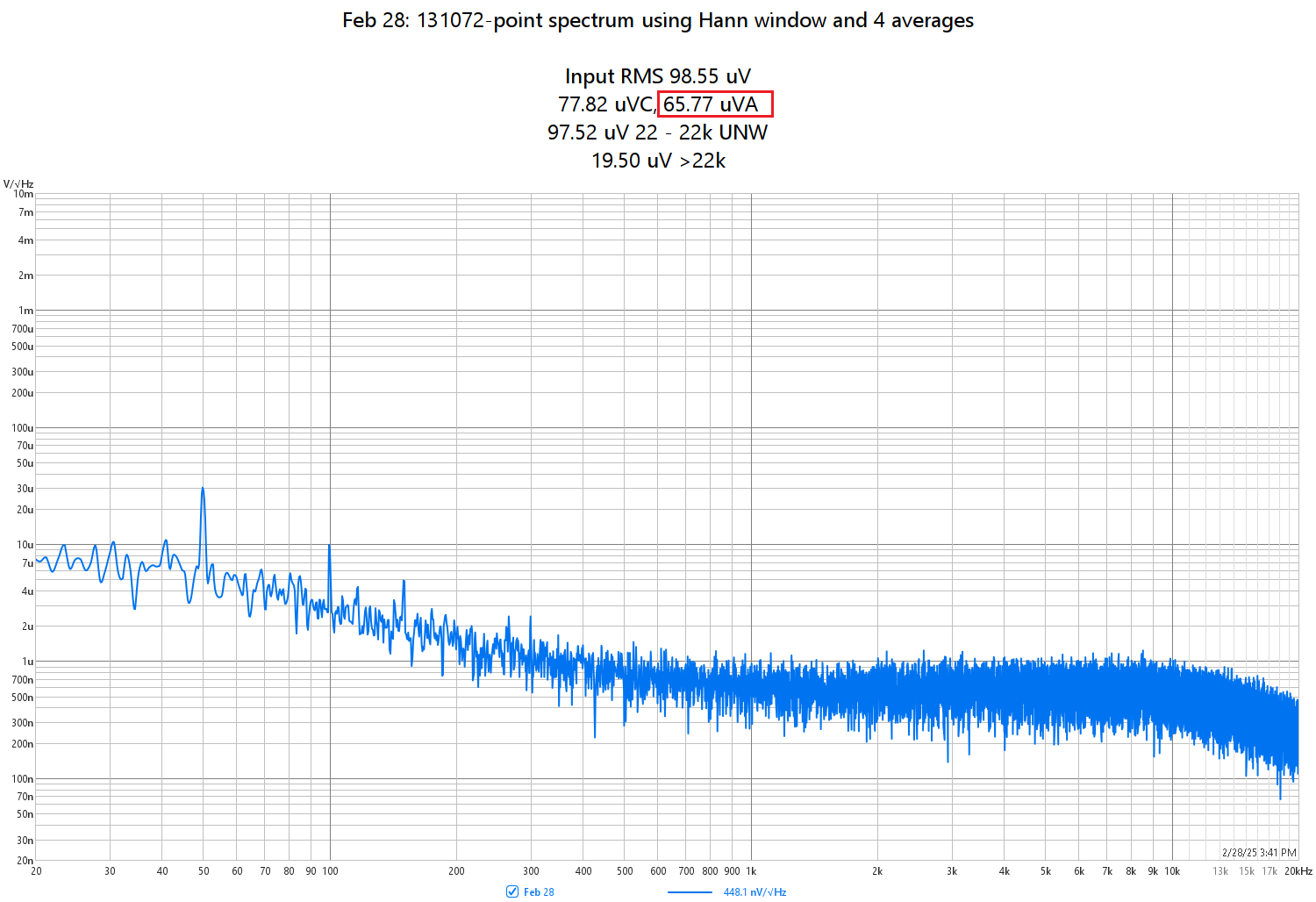Click the 100n vertical axis label
1316x902 pixels.
pyautogui.click(x=23, y=779)
